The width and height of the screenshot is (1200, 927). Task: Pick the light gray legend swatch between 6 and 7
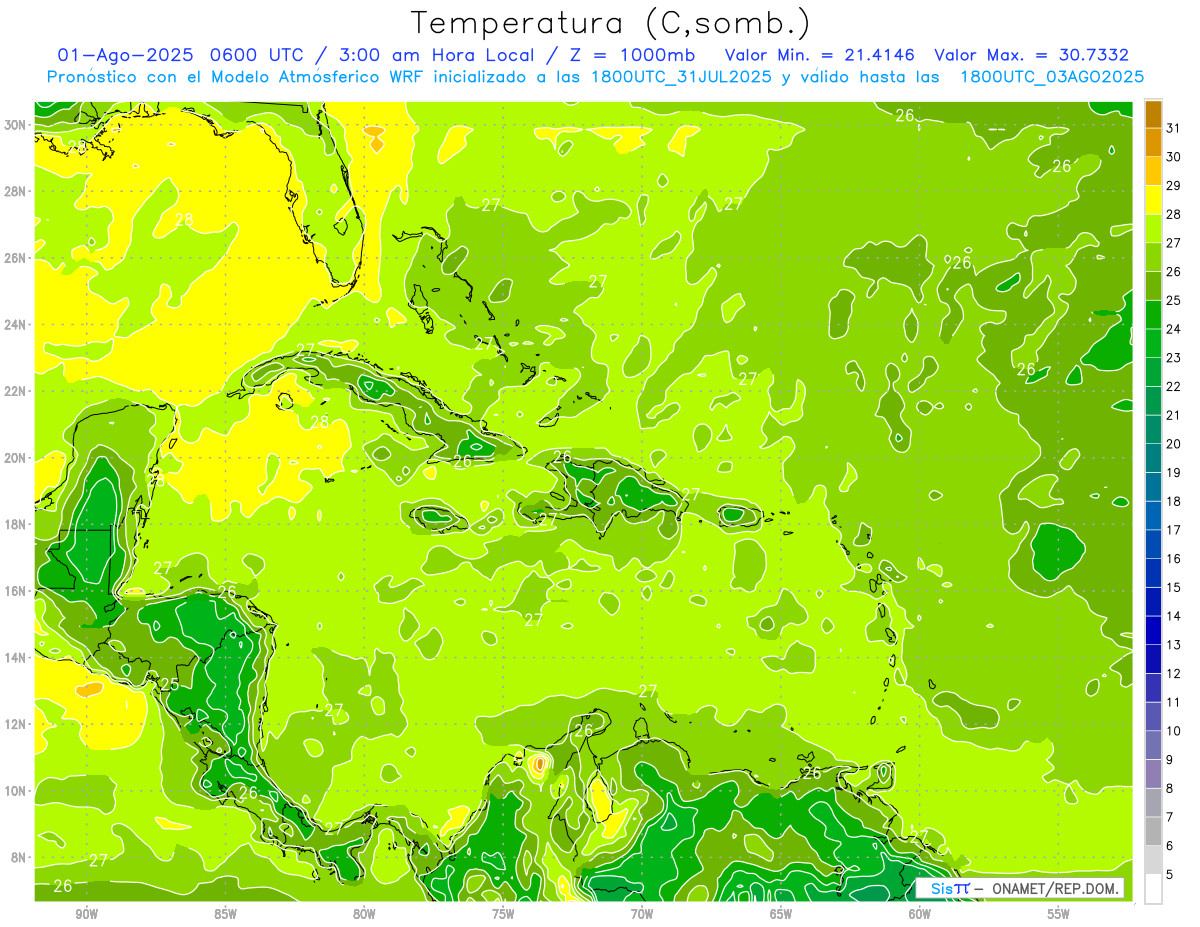point(1153,831)
